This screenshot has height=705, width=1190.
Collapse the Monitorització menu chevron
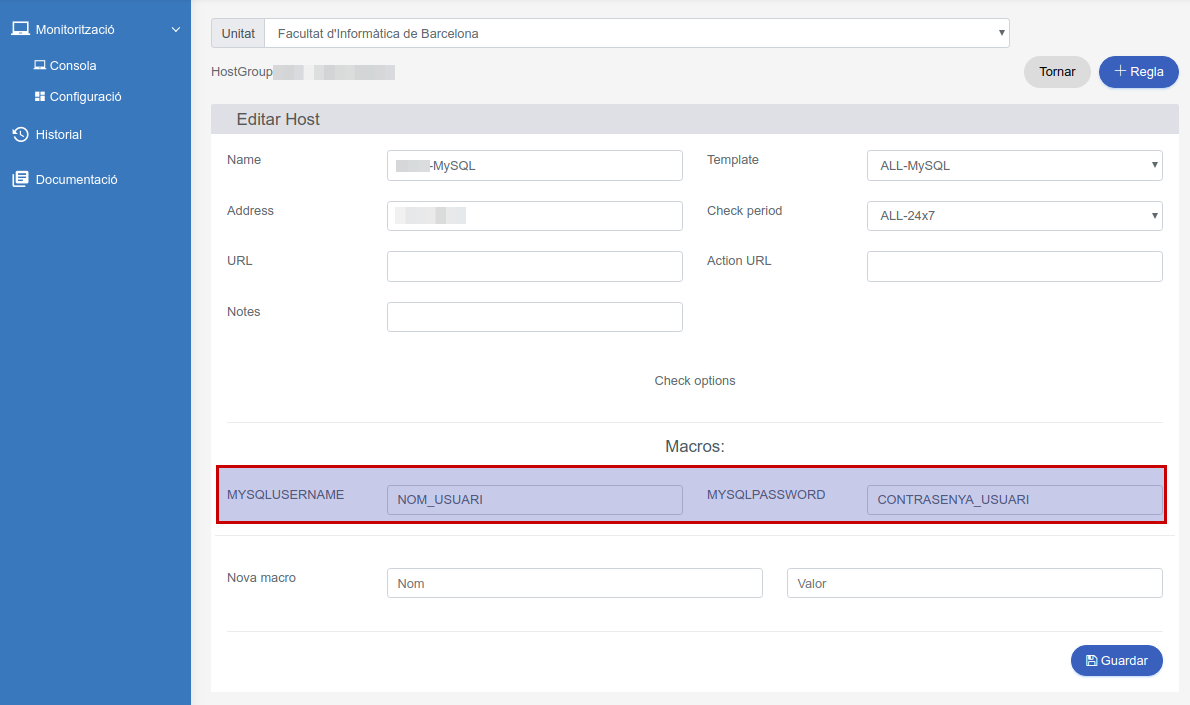click(x=176, y=30)
